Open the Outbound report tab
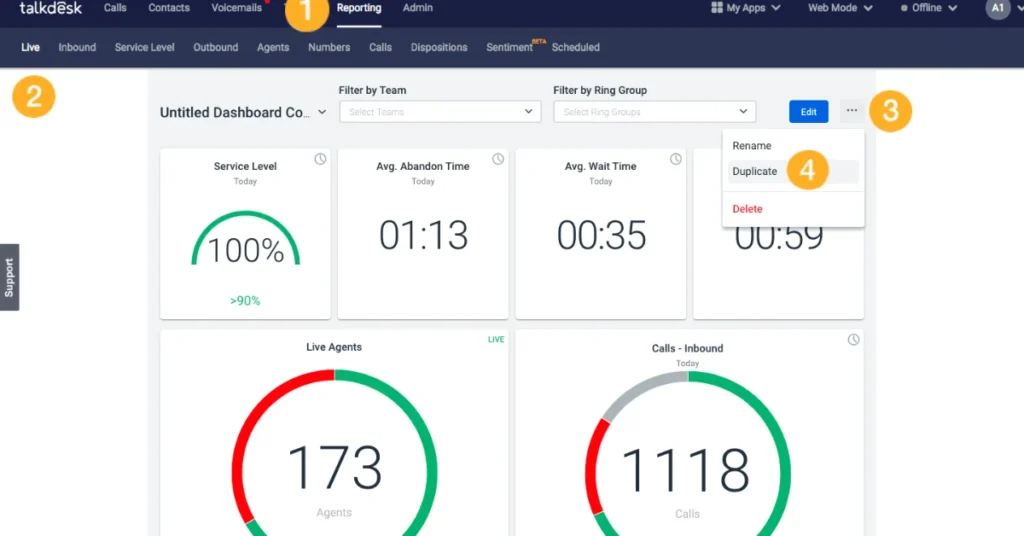The height and width of the screenshot is (536, 1024). tap(216, 48)
